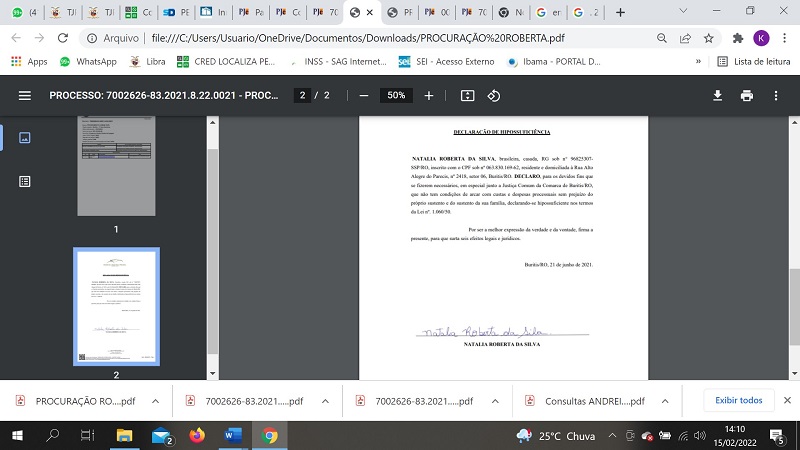Show page thumbnails view in sidebar

coord(25,137)
